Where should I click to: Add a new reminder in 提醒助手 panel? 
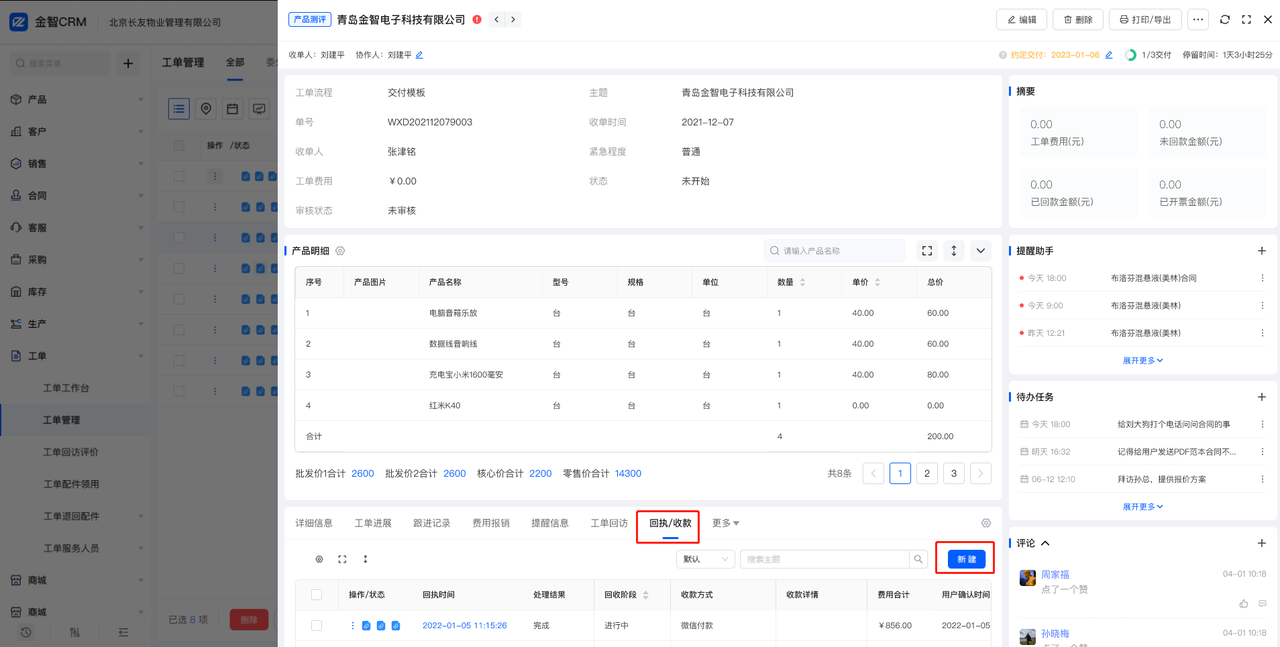1261,251
